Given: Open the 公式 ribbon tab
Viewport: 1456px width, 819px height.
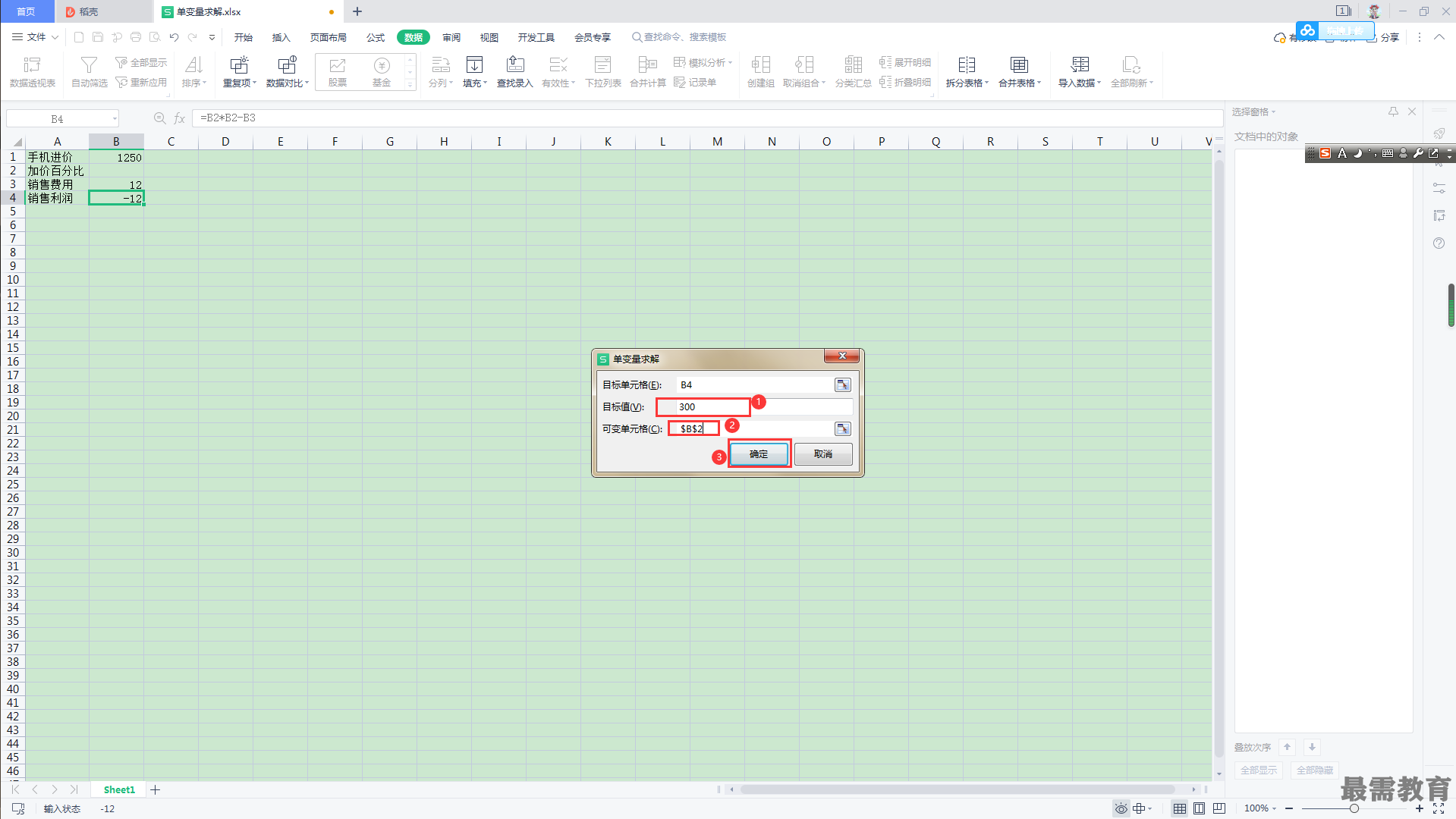Looking at the screenshot, I should click(x=376, y=37).
